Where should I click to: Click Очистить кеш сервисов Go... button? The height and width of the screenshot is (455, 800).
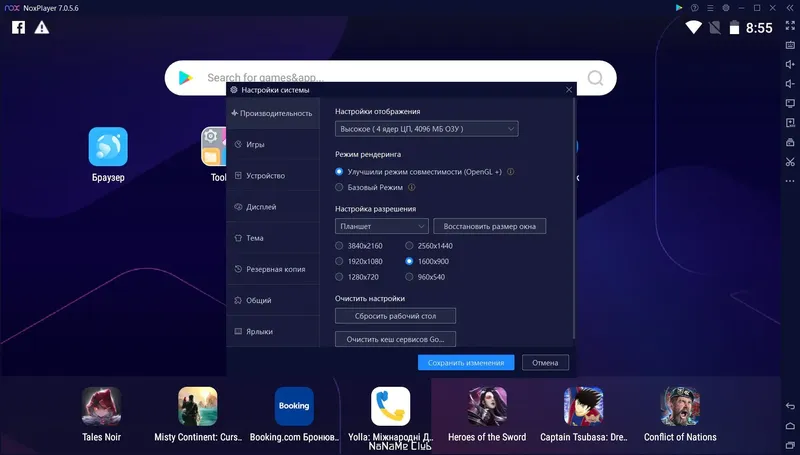(395, 339)
